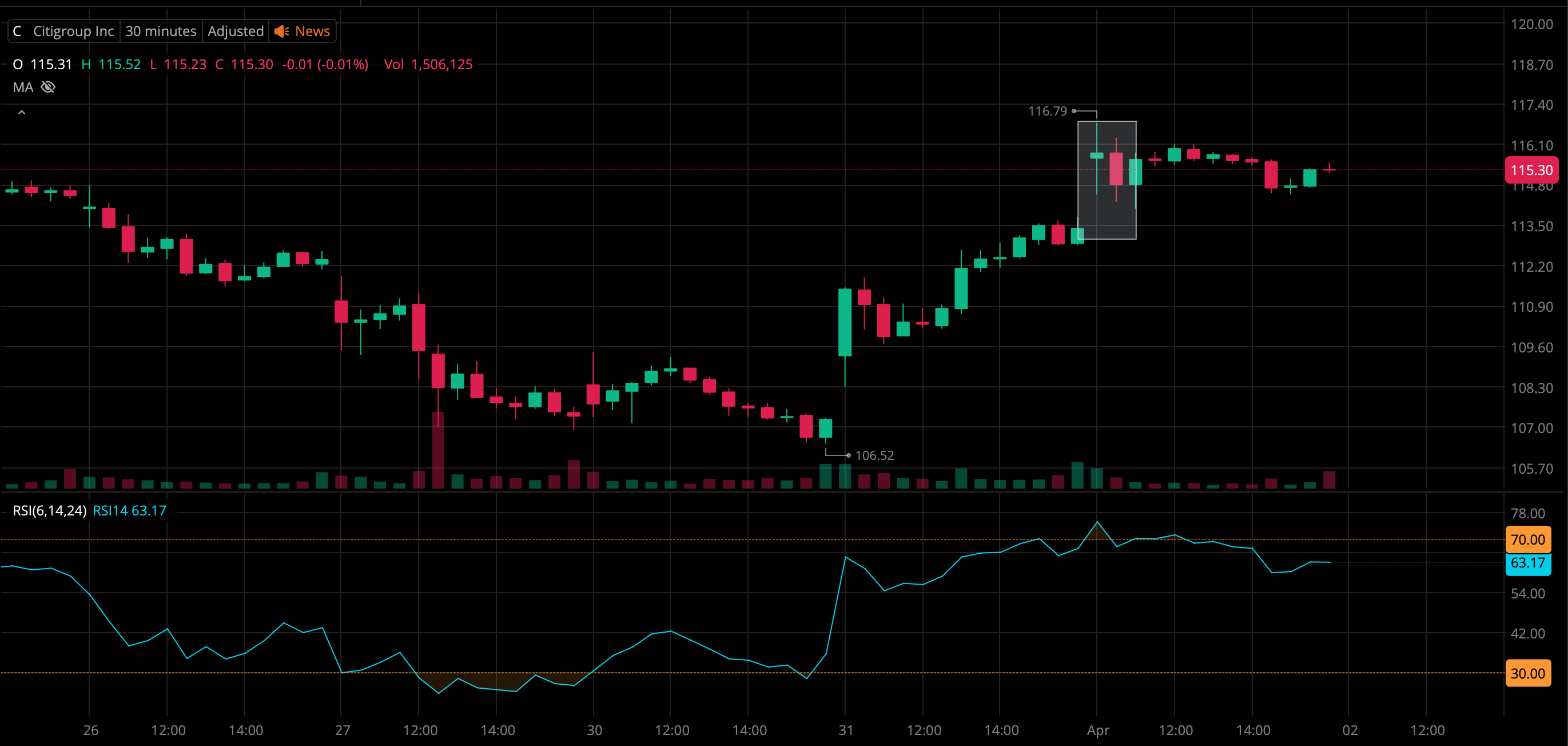
Task: Click the orange 70.00 overbought level tag
Action: 1527,539
